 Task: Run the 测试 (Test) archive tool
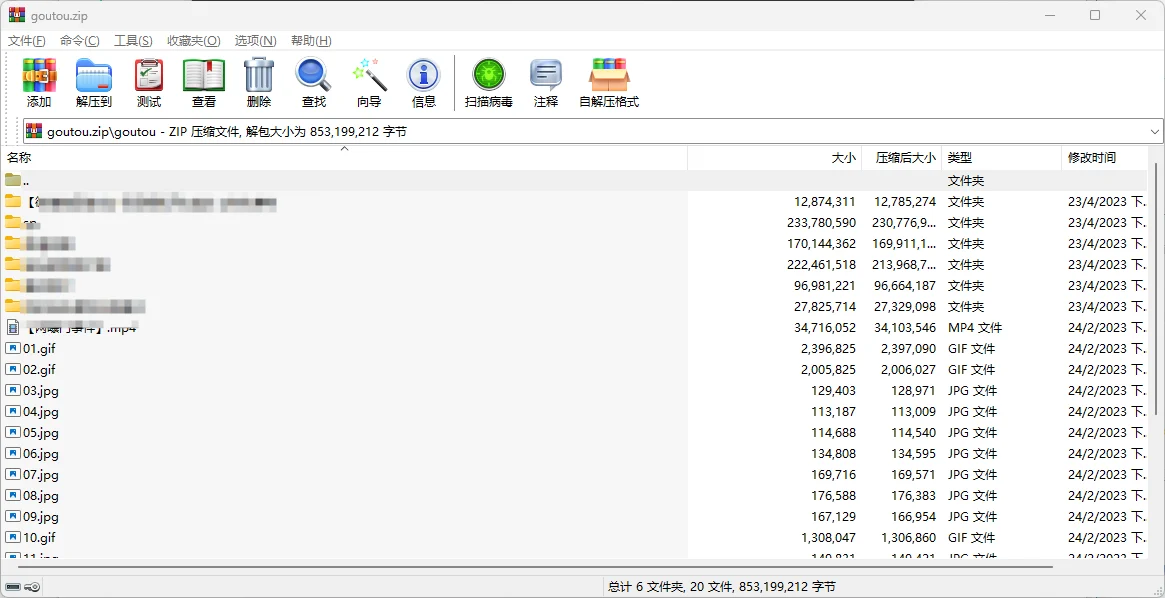tap(148, 82)
